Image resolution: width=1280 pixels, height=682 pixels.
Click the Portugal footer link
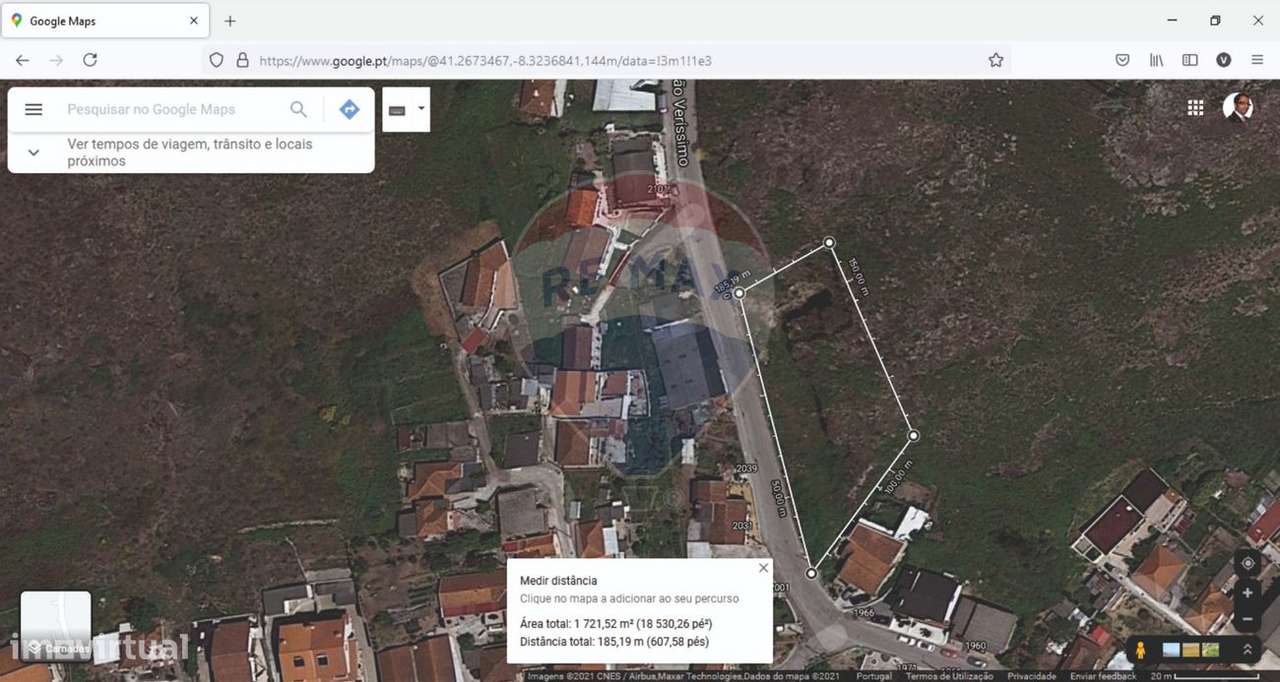point(874,676)
